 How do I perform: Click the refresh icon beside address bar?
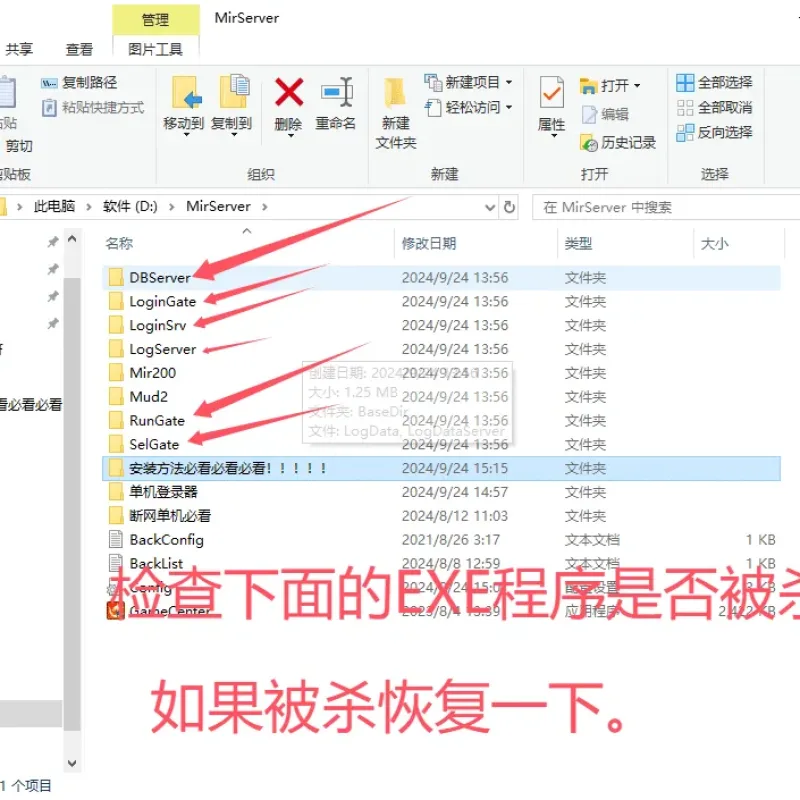click(509, 207)
